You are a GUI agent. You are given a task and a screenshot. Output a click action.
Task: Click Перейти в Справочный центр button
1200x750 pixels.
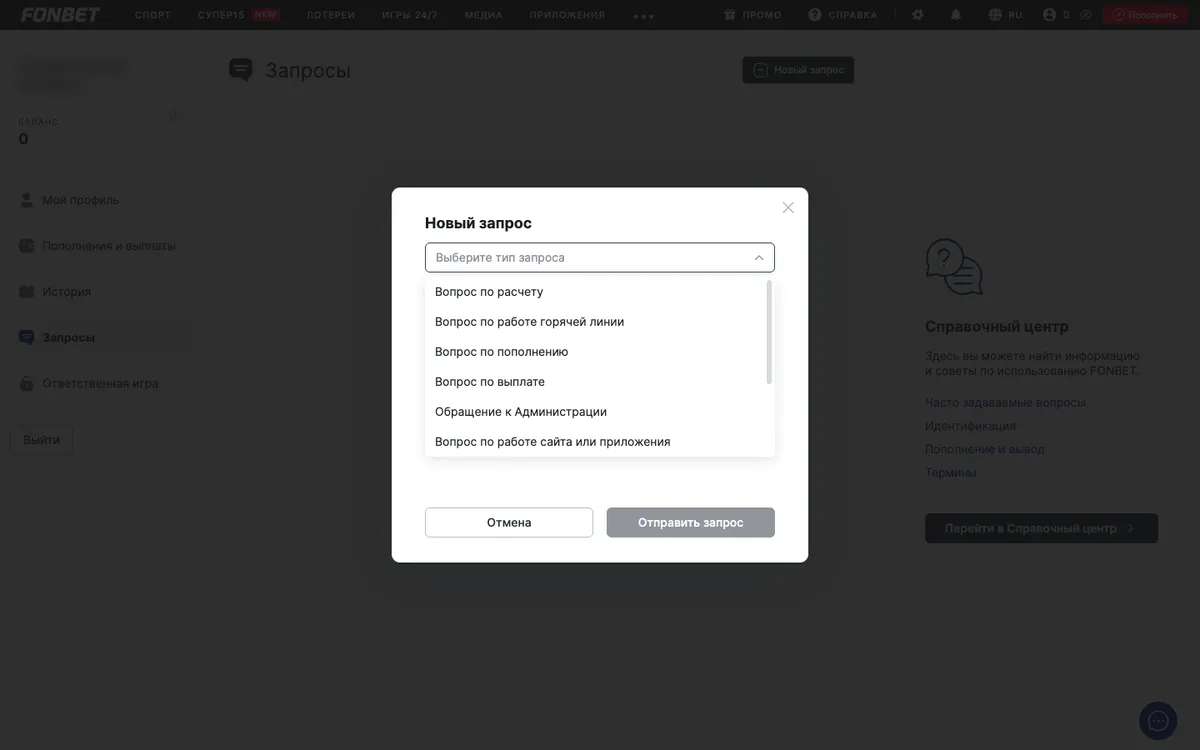click(x=1042, y=528)
